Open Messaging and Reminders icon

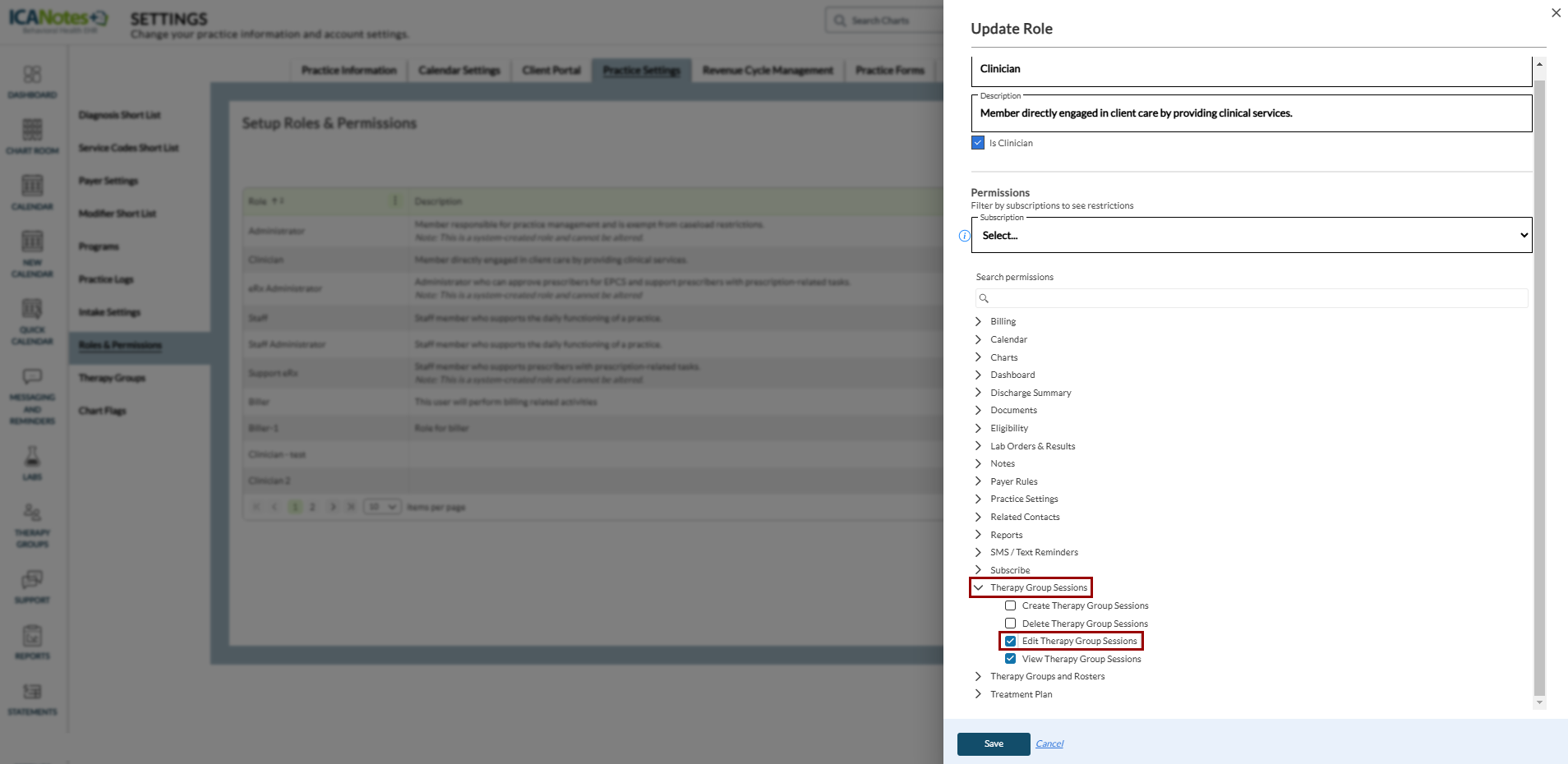32,377
